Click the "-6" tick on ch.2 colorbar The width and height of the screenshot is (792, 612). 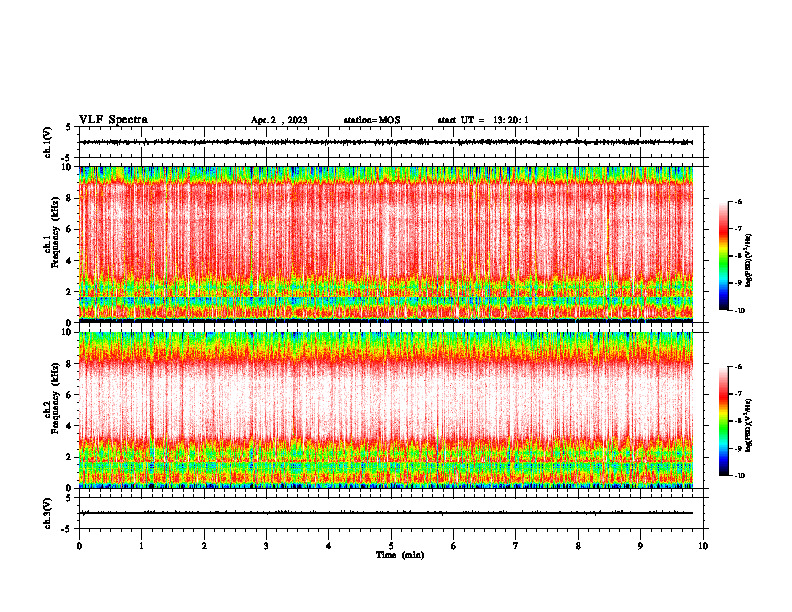pyautogui.click(x=738, y=367)
